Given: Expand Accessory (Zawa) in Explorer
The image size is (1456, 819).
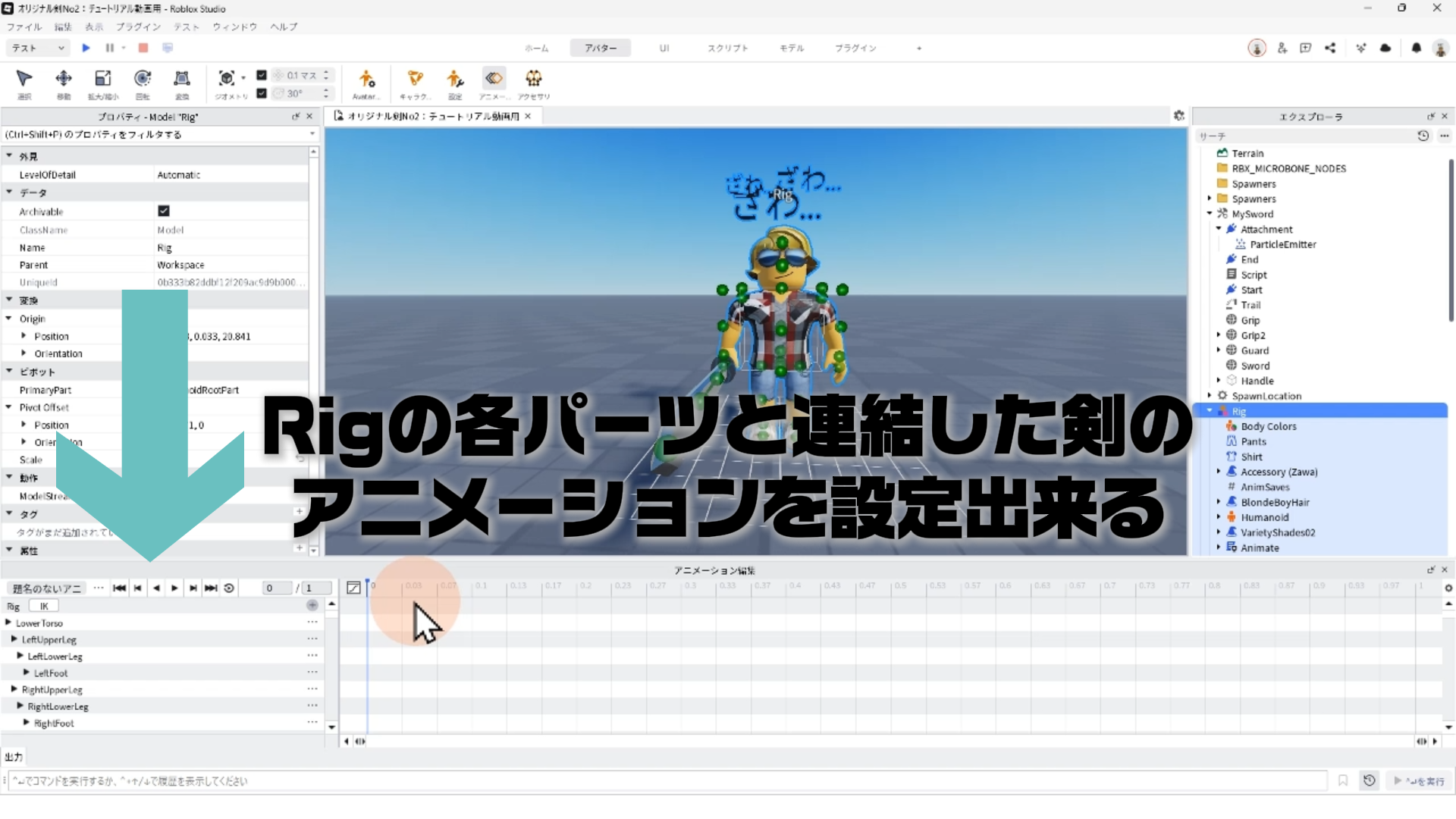Looking at the screenshot, I should pos(1219,472).
